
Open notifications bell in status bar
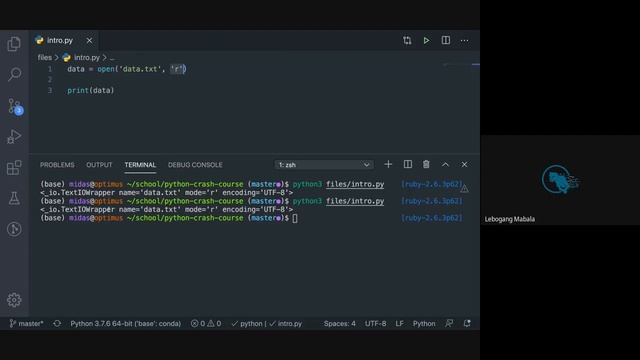(467, 323)
